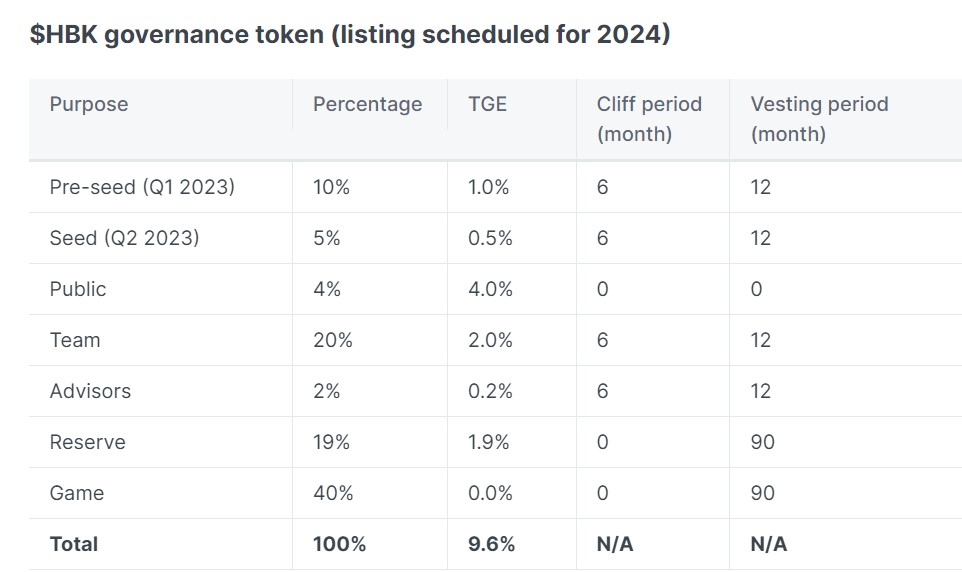Click the Team row label
The image size is (962, 572).
(x=75, y=340)
